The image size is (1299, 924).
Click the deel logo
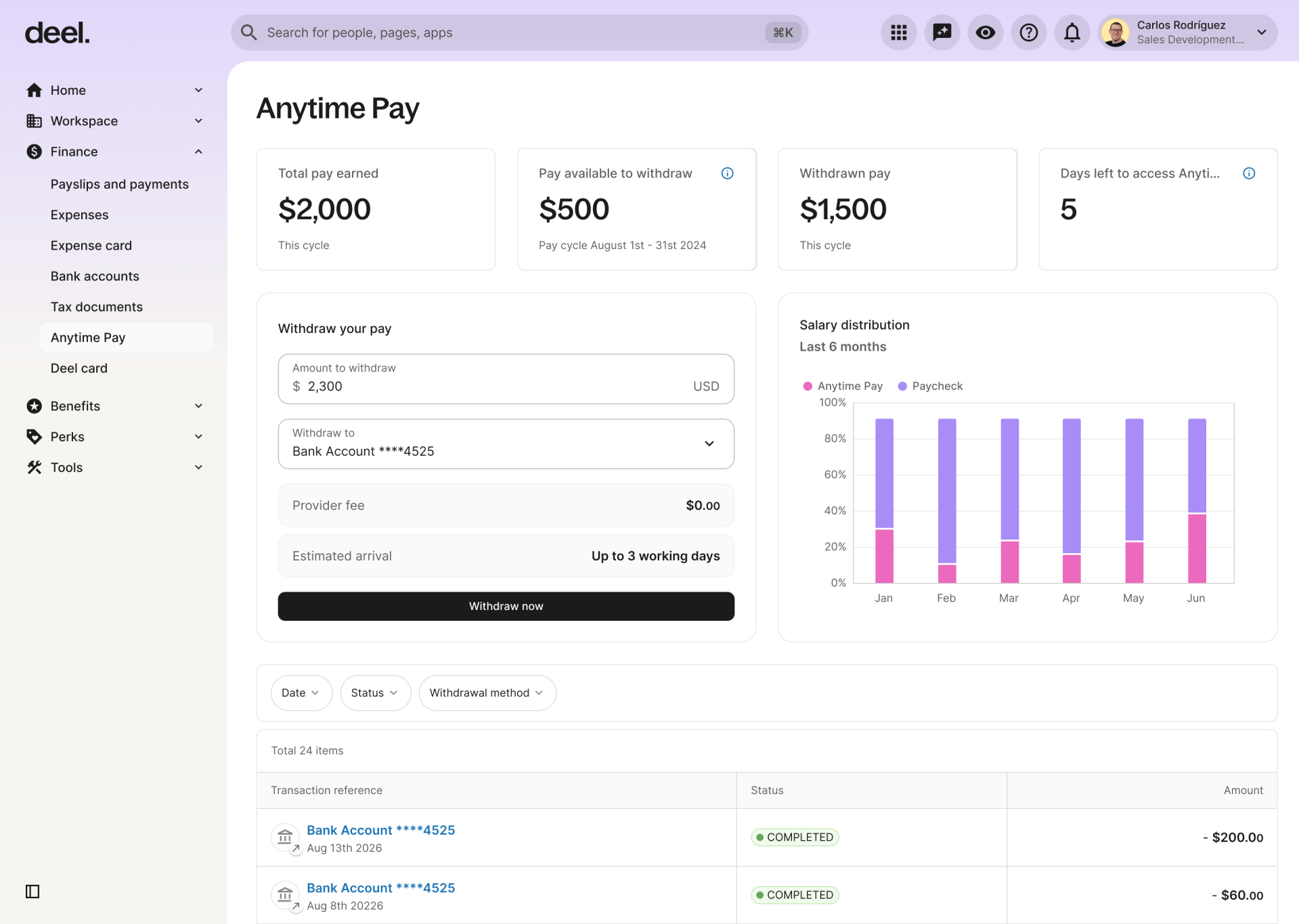tap(57, 32)
